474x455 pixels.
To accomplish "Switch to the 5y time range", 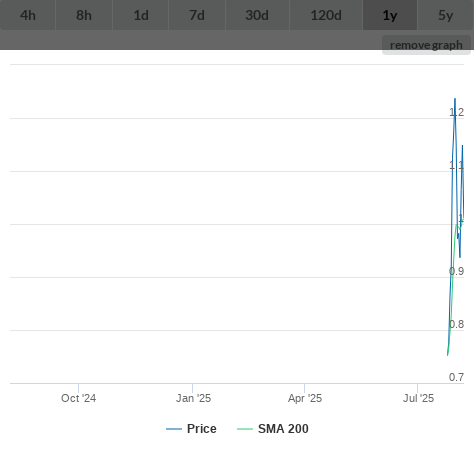I will click(446, 15).
